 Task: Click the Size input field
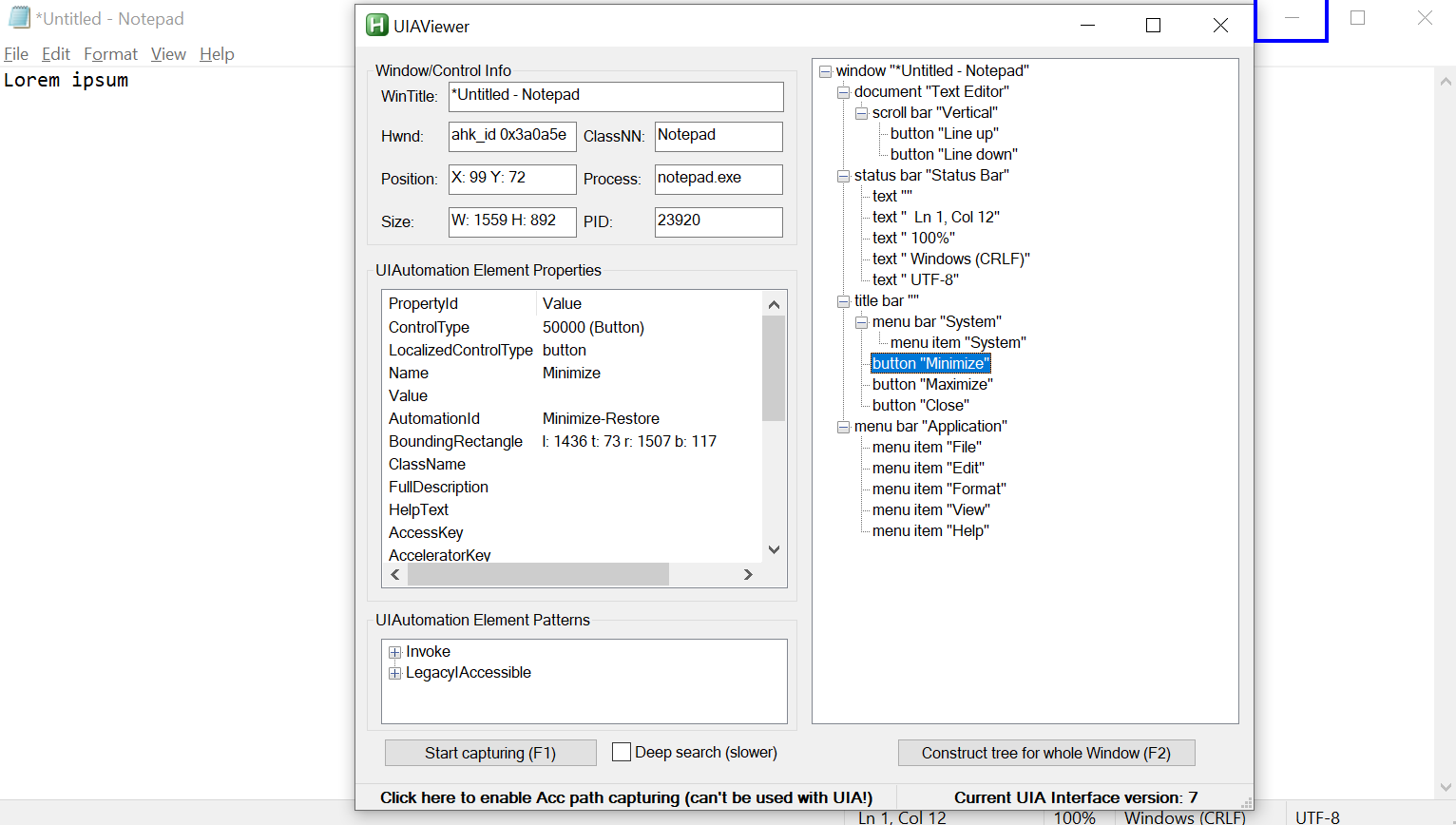tap(512, 221)
